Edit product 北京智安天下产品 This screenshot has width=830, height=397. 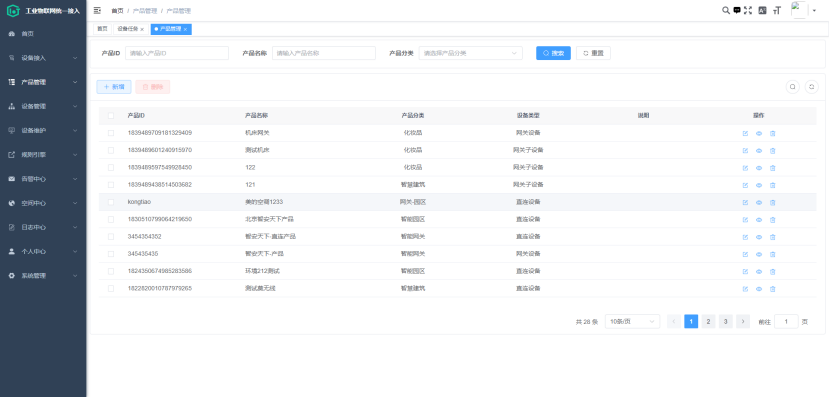point(745,220)
